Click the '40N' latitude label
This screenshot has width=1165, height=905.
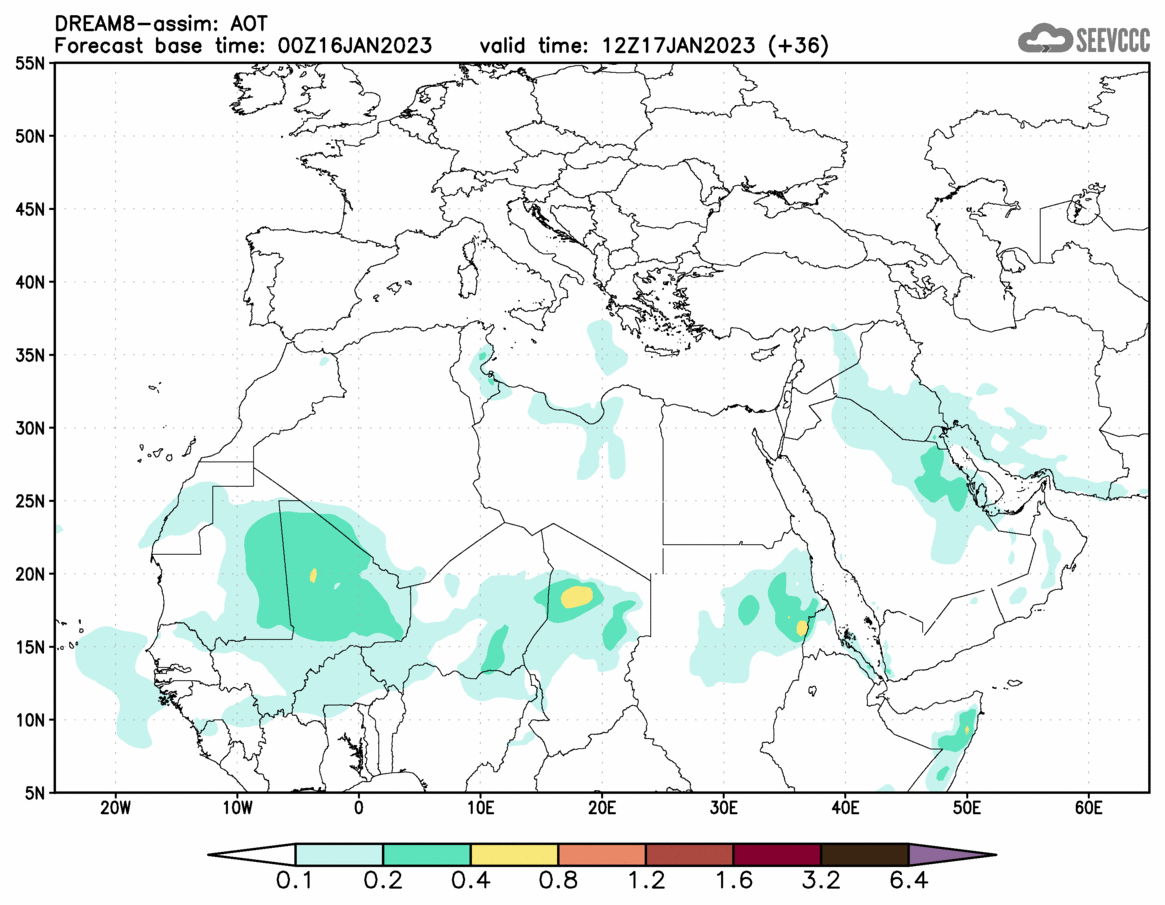click(x=30, y=282)
